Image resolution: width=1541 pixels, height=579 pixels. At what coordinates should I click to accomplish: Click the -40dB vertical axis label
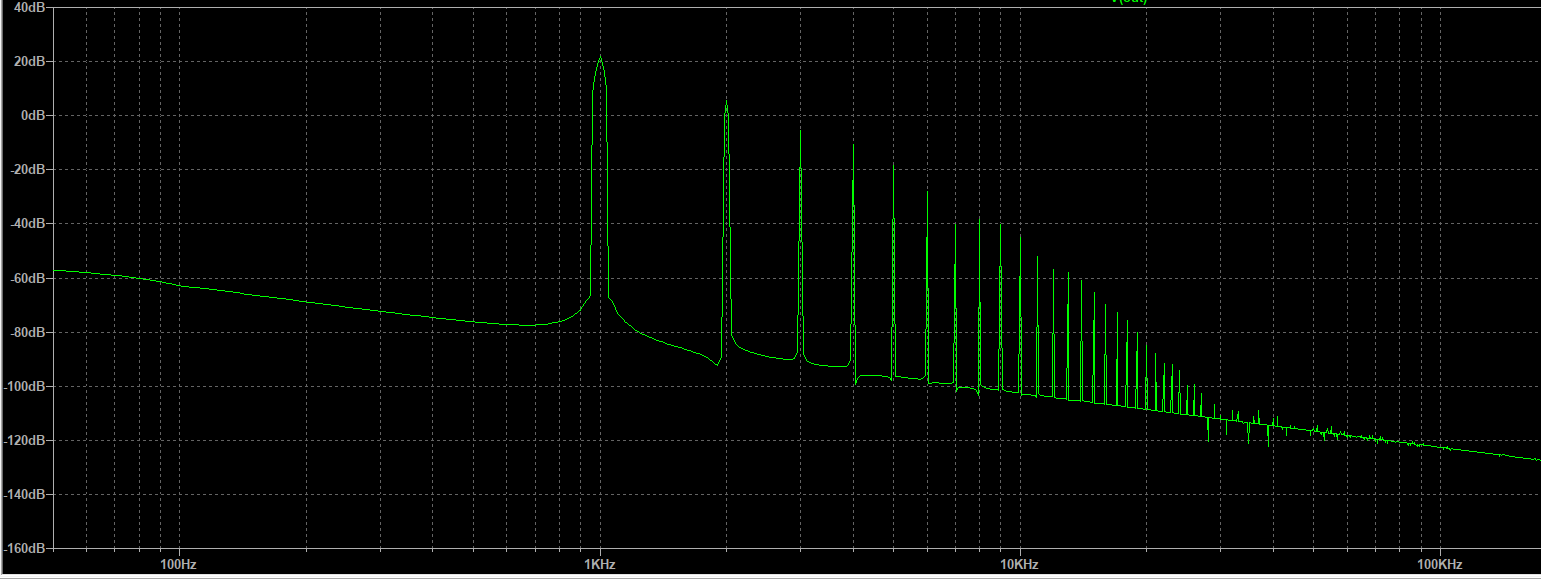pyautogui.click(x=26, y=224)
